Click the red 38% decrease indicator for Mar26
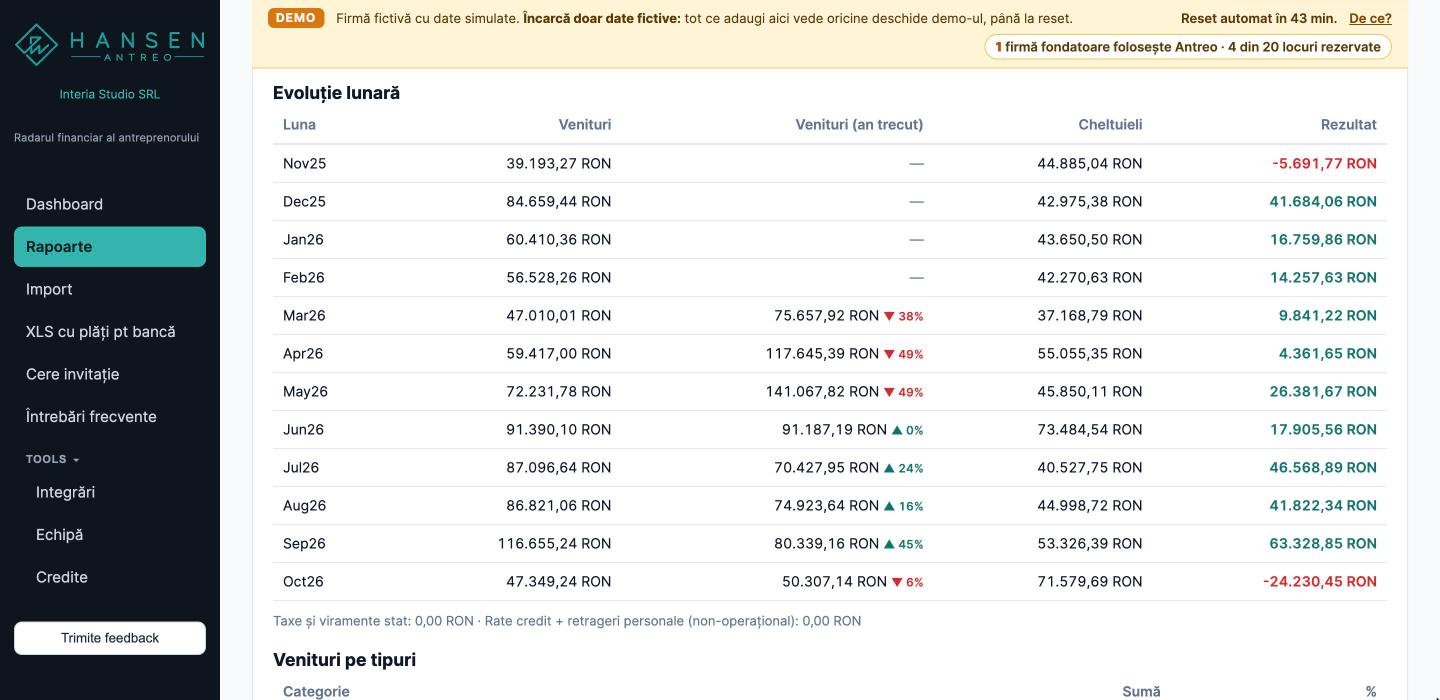1440x700 pixels. click(904, 316)
